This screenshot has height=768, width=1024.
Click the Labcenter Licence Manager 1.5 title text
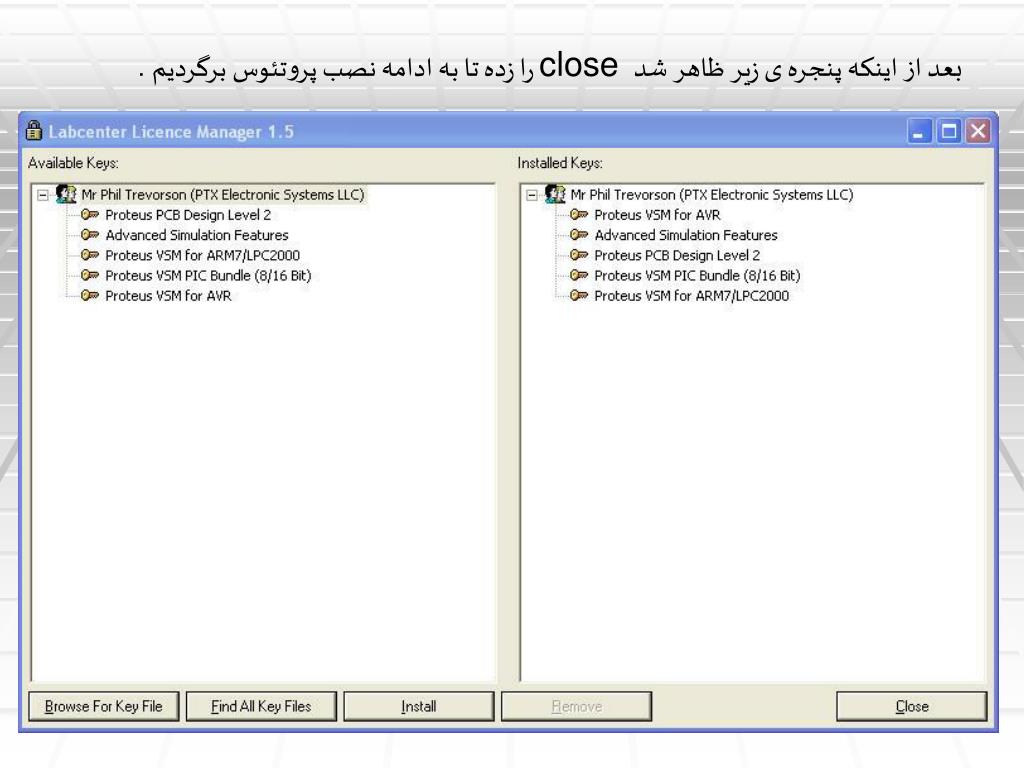[x=171, y=132]
